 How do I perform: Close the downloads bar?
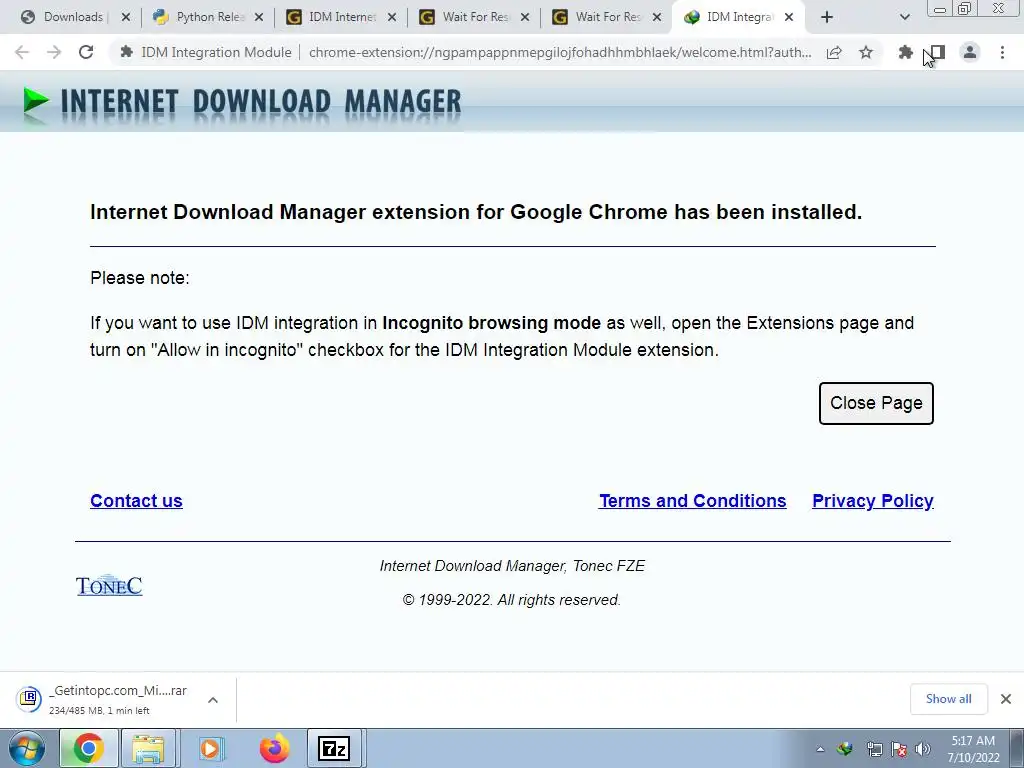click(x=1006, y=699)
